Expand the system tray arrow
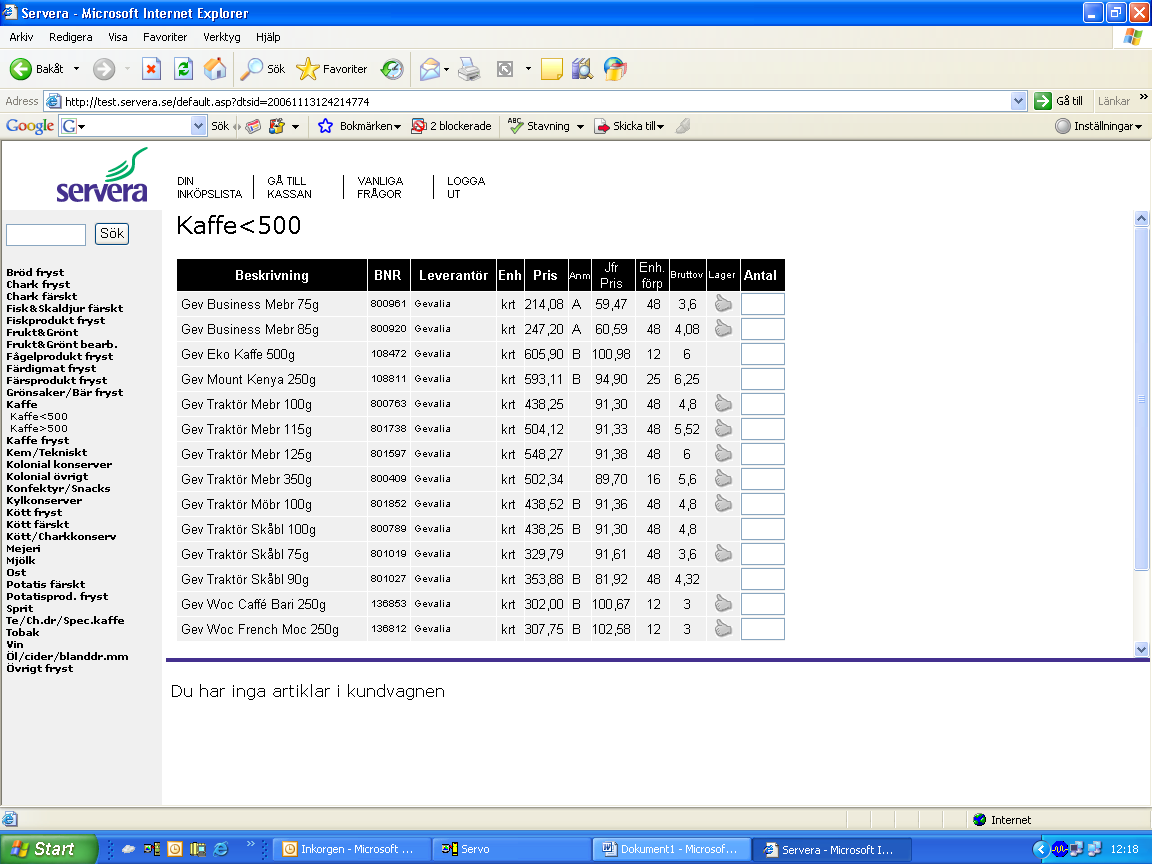Image resolution: width=1152 pixels, height=864 pixels. click(x=1040, y=849)
